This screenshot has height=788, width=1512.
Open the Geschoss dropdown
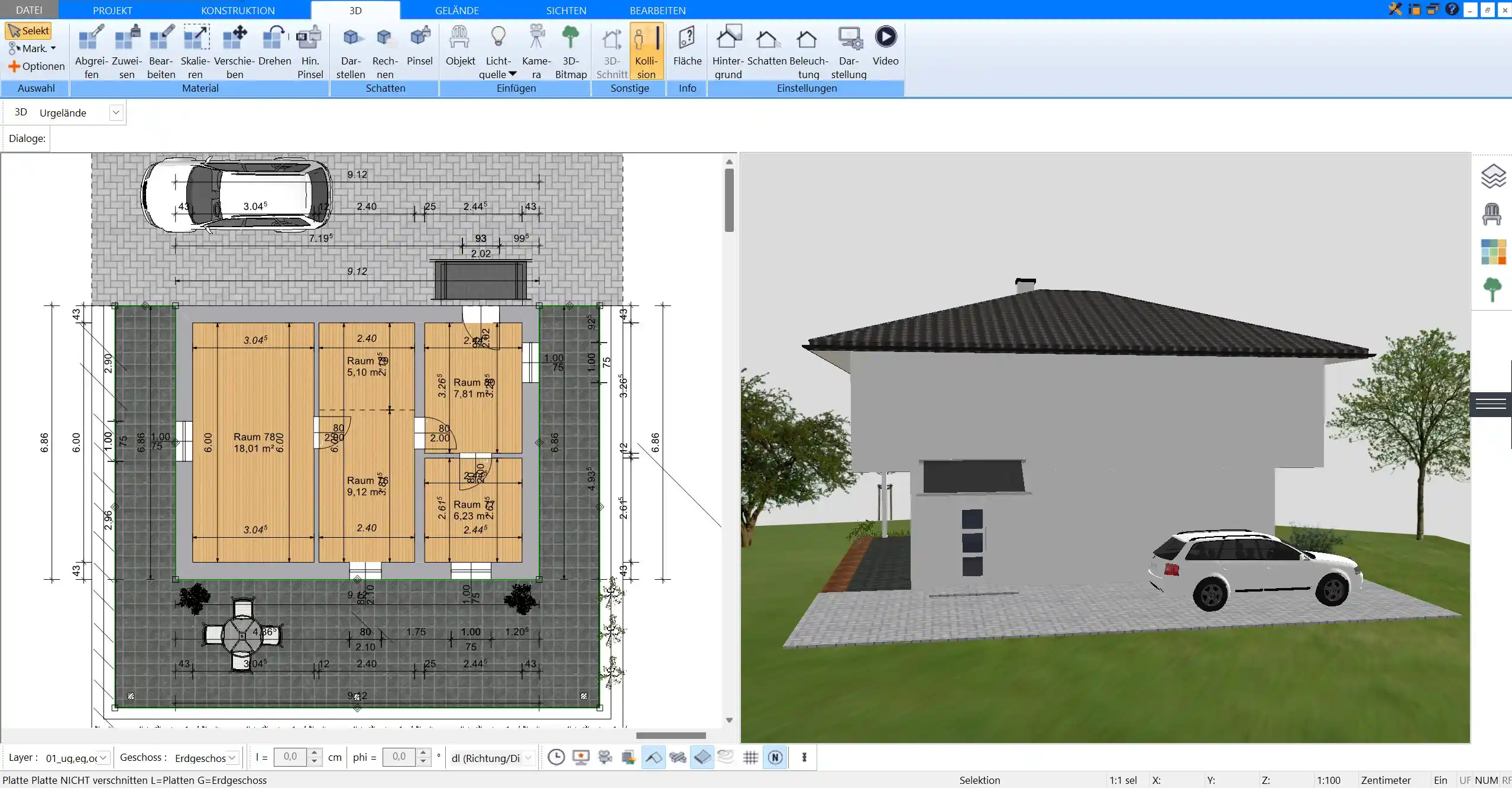[232, 758]
